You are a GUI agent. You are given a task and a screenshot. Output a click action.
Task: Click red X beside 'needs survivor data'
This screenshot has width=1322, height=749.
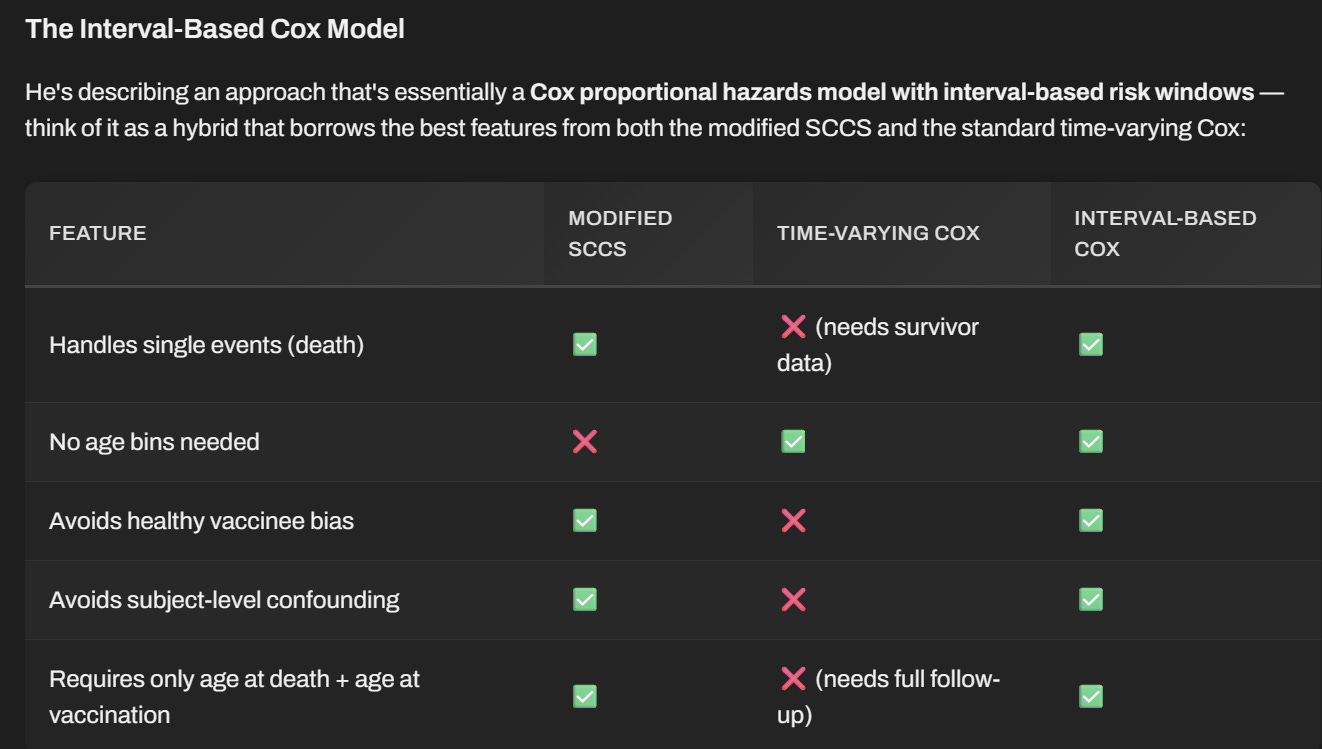point(793,326)
